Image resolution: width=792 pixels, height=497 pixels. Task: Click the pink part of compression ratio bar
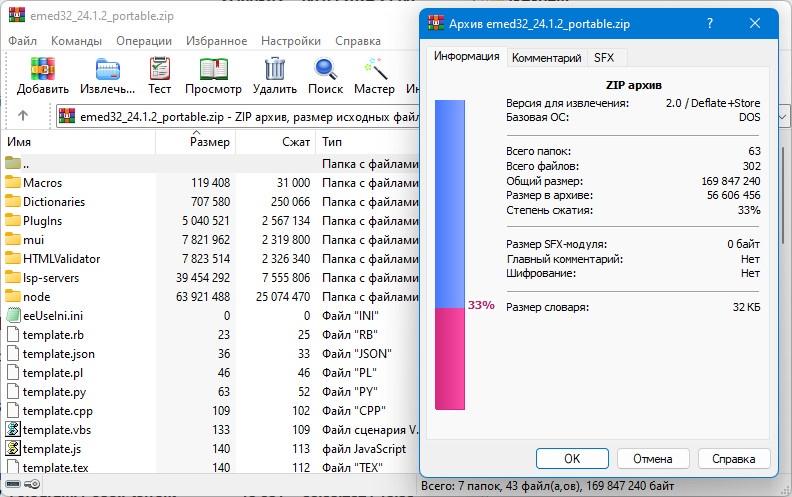450,359
